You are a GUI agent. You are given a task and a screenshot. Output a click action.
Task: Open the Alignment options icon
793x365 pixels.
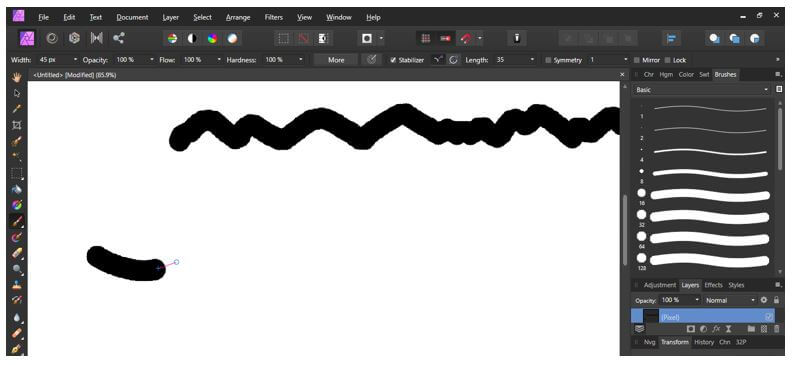672,38
